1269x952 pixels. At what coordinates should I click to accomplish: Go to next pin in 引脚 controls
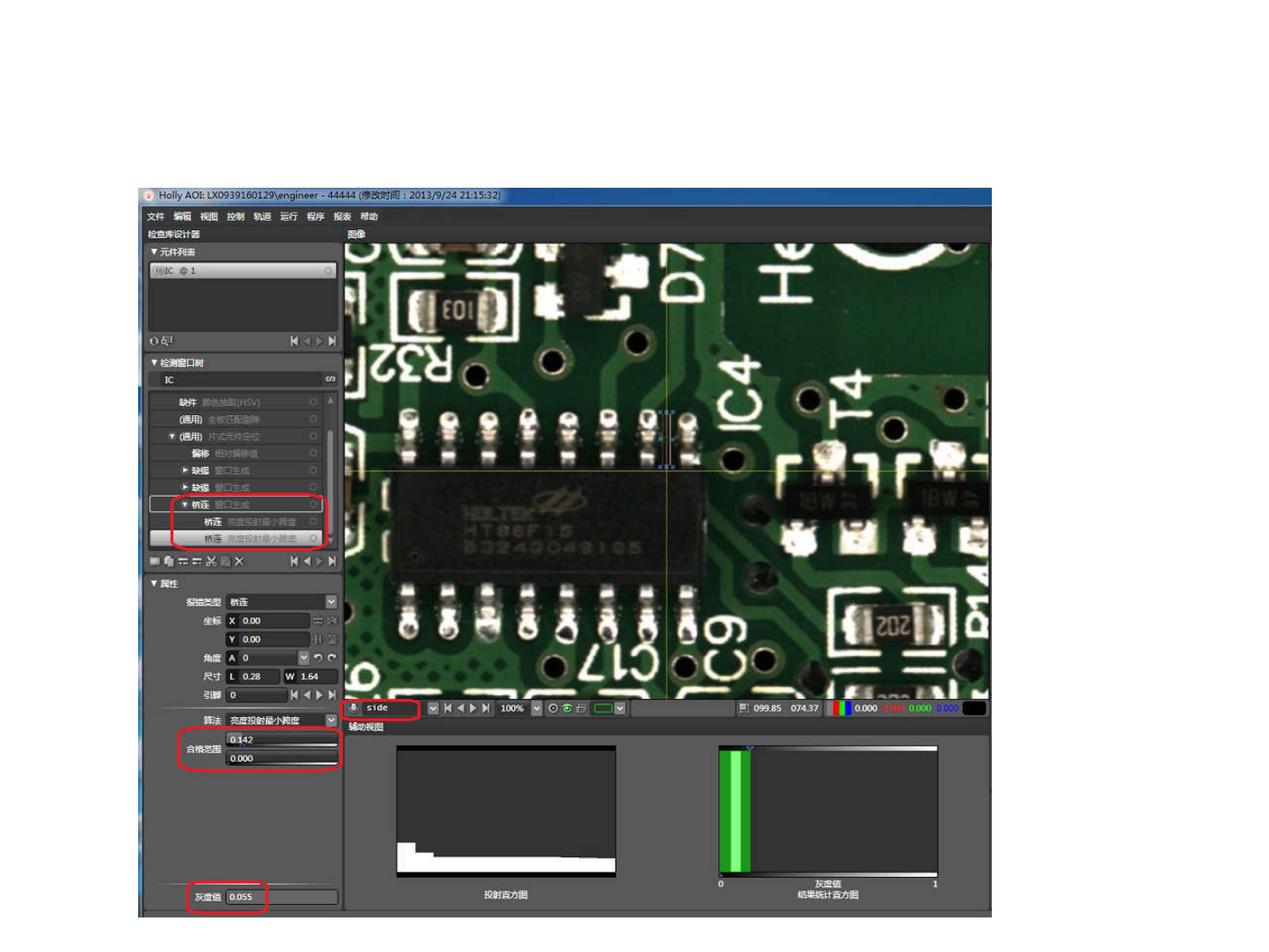(320, 695)
